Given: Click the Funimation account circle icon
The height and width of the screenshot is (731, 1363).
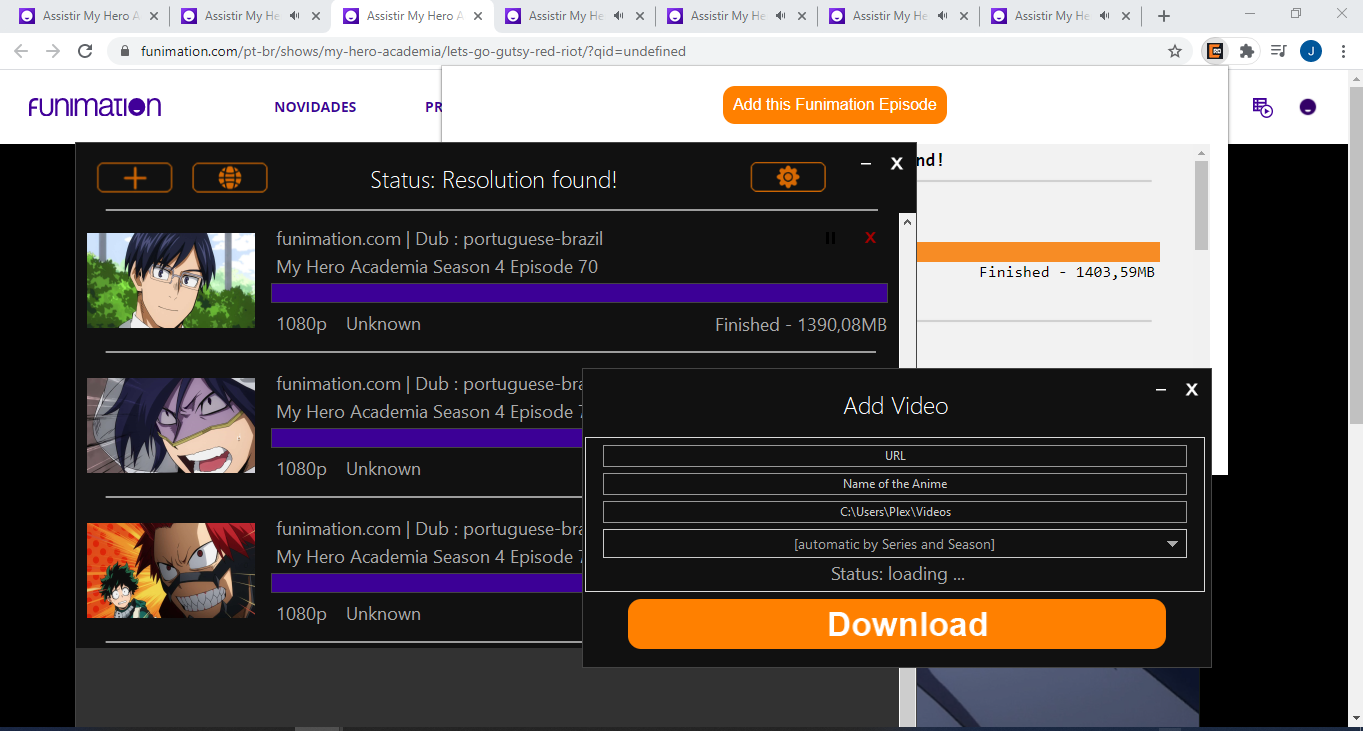Looking at the screenshot, I should pos(1308,107).
